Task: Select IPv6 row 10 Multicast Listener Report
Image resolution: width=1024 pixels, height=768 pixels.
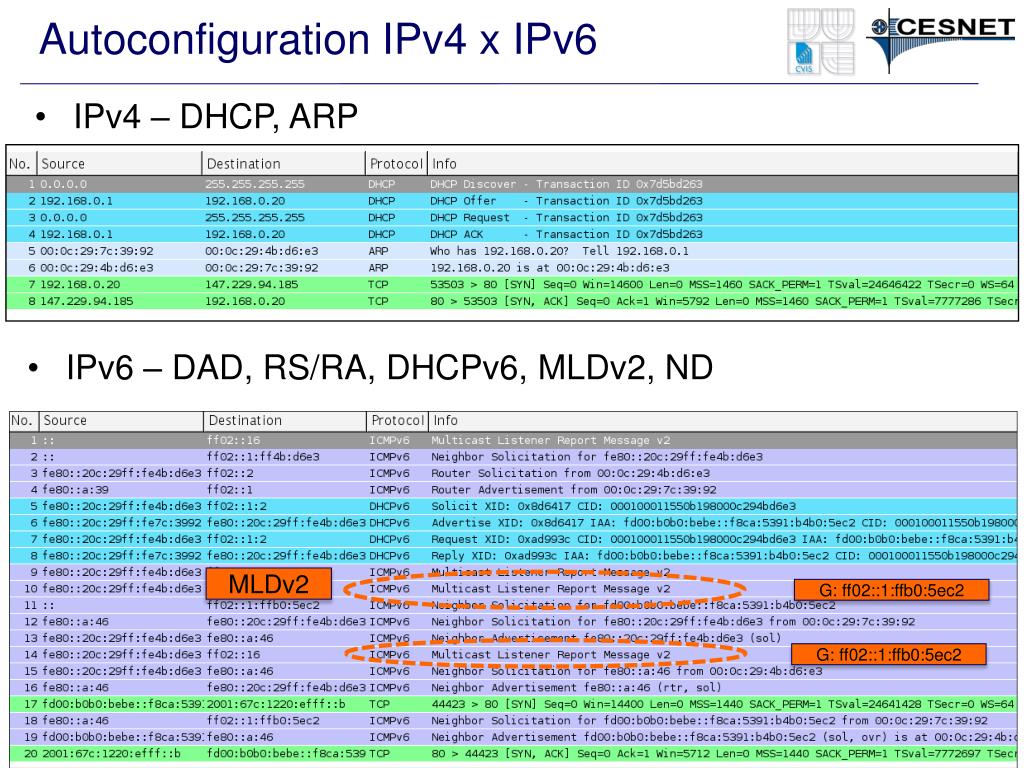Action: click(513, 589)
